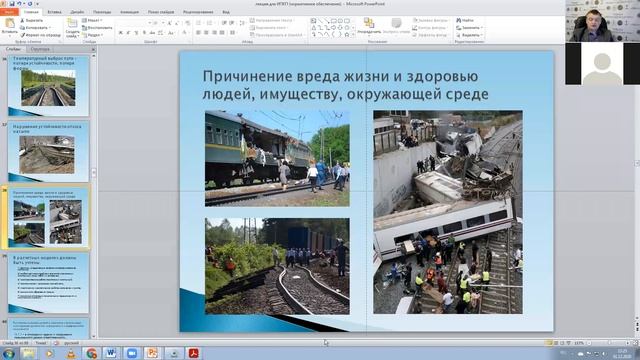Open VLC player from the taskbar
The width and height of the screenshot is (640, 360).
(x=71, y=353)
